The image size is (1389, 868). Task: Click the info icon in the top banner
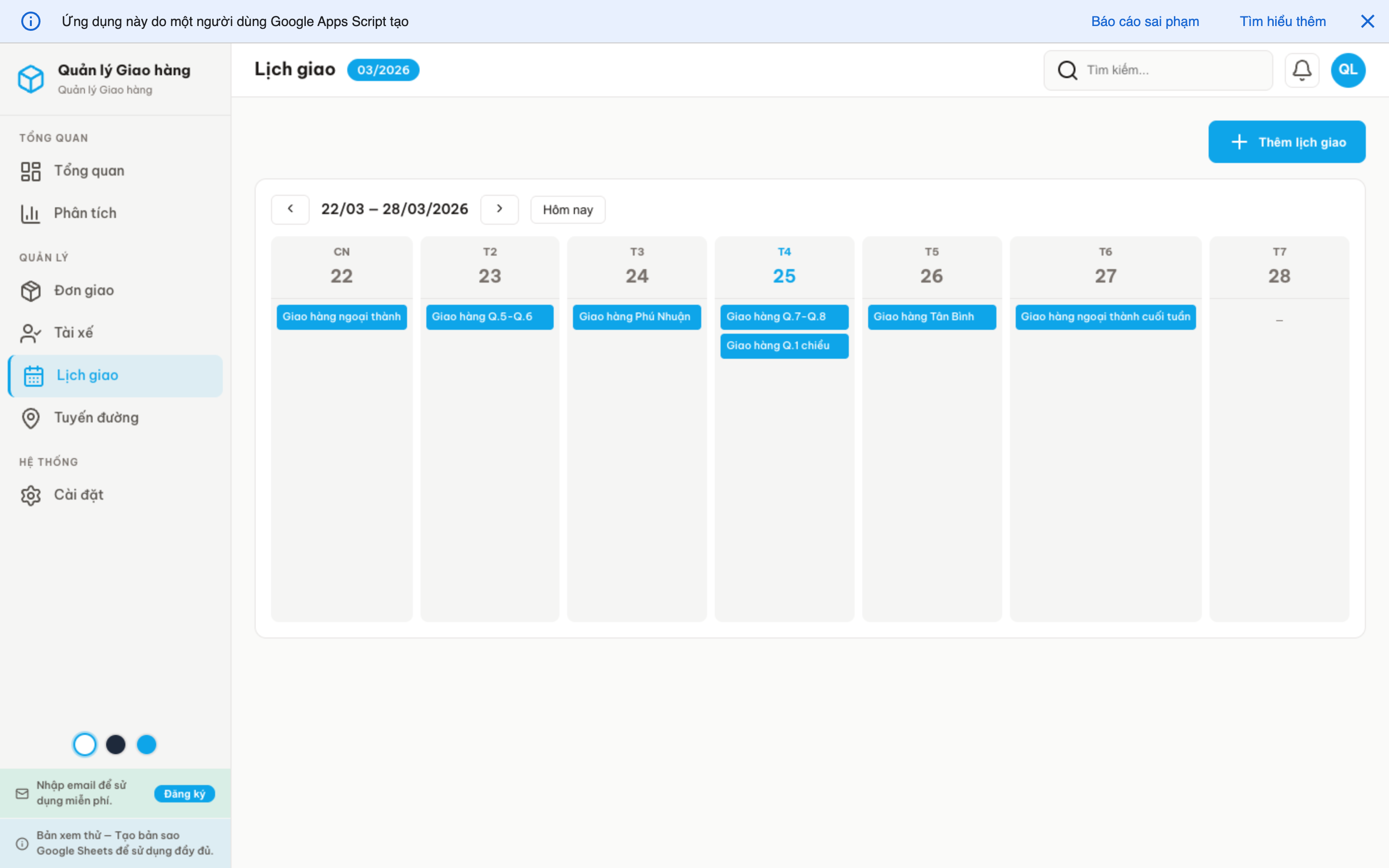pyautogui.click(x=31, y=21)
